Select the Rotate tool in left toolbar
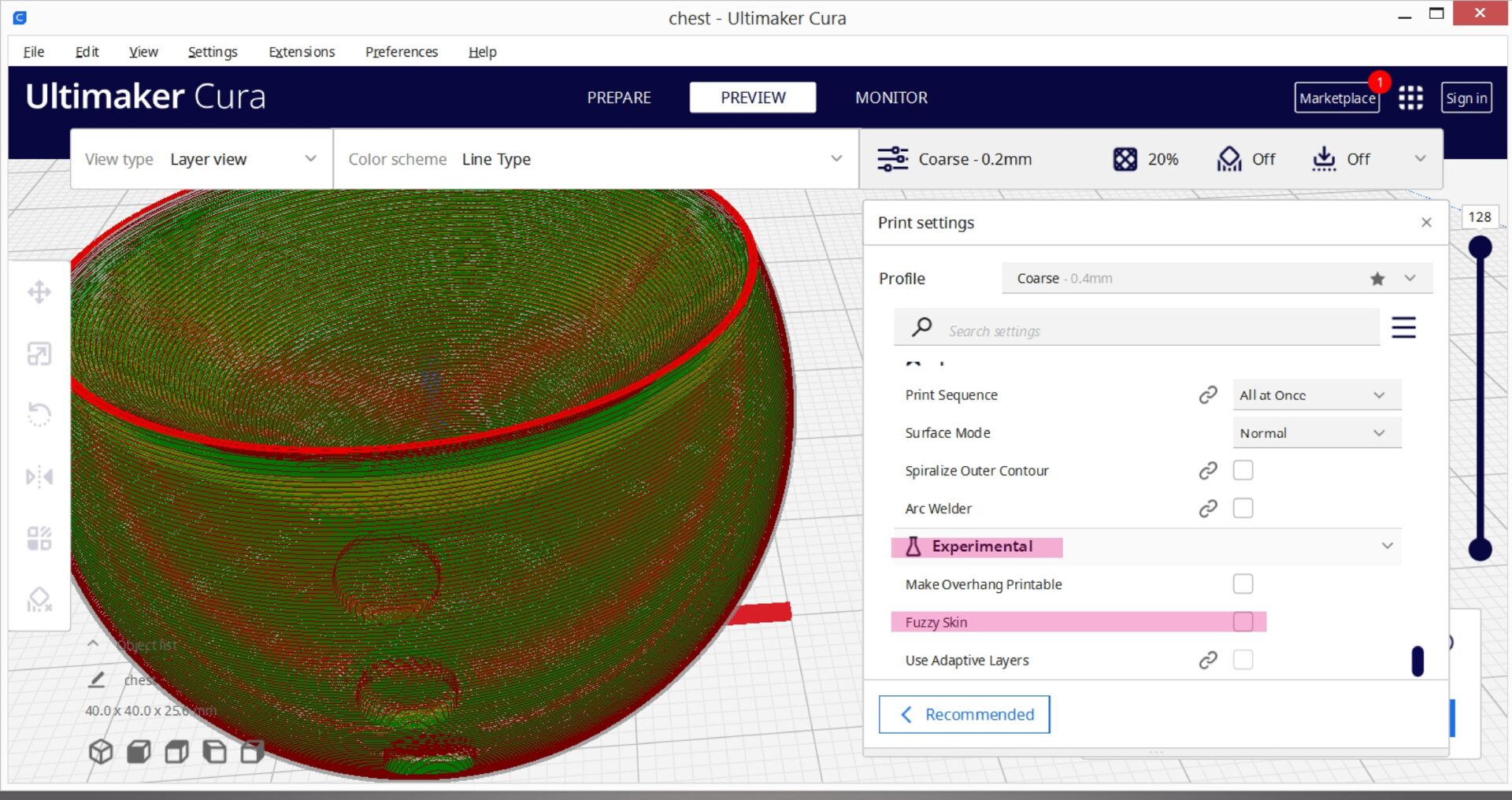The image size is (1512, 800). [39, 414]
